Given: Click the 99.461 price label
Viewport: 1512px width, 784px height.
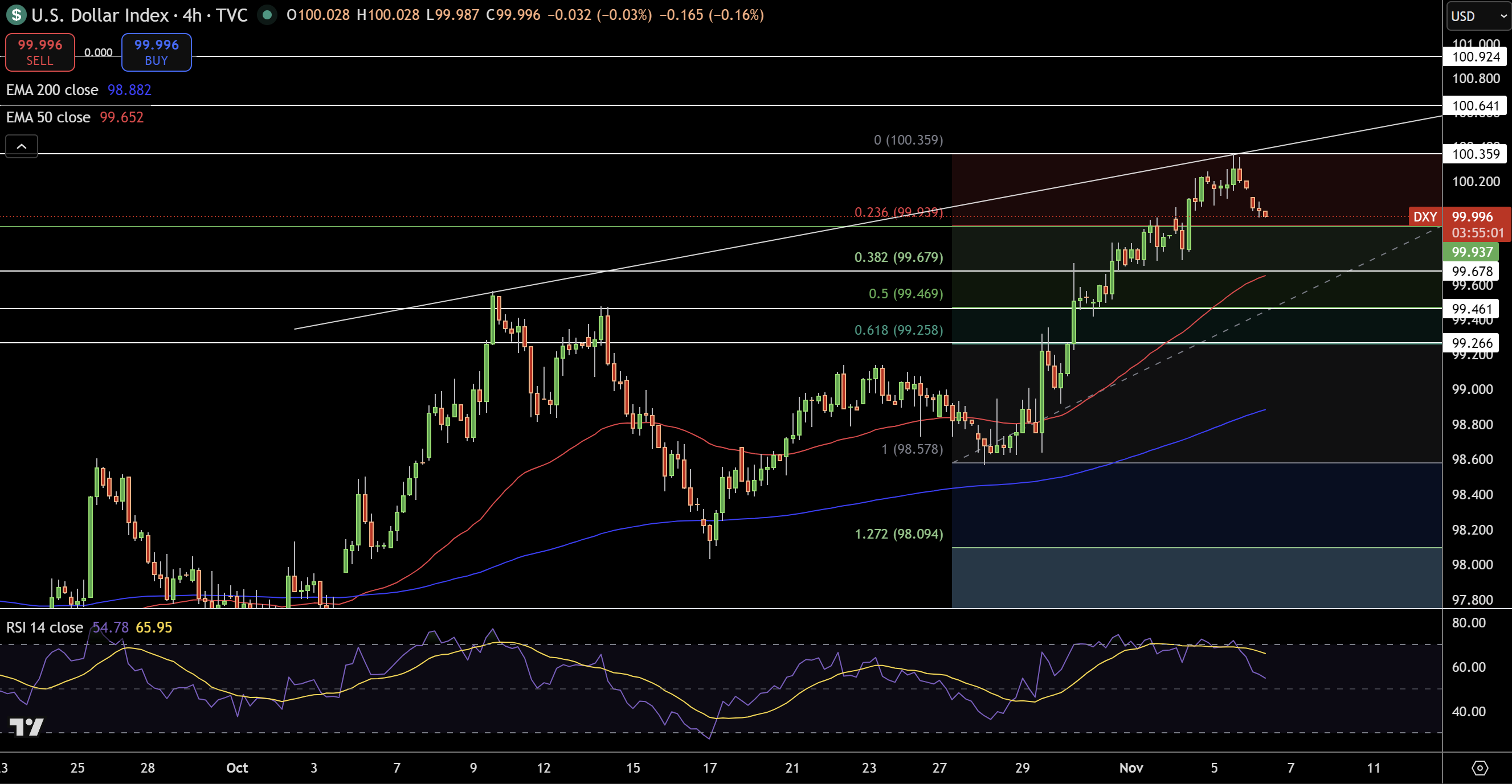Looking at the screenshot, I should (x=1472, y=309).
